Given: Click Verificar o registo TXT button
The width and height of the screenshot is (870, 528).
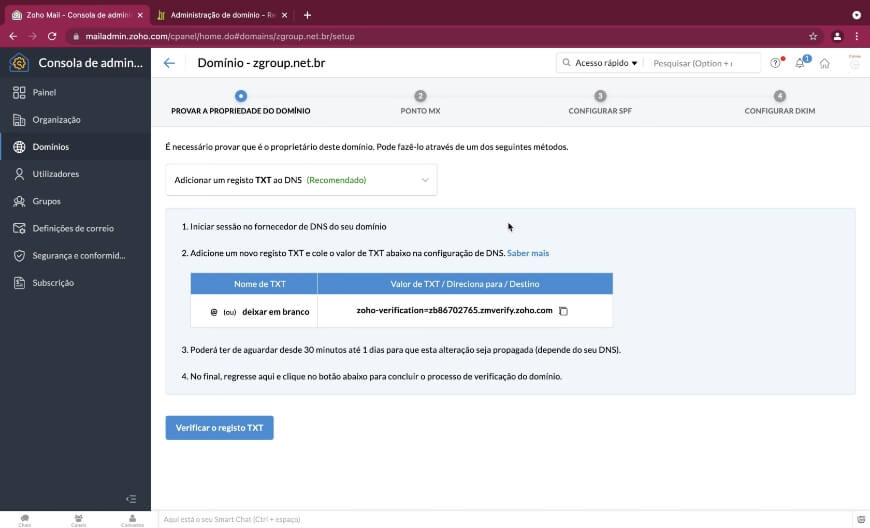Looking at the screenshot, I should click(219, 428).
